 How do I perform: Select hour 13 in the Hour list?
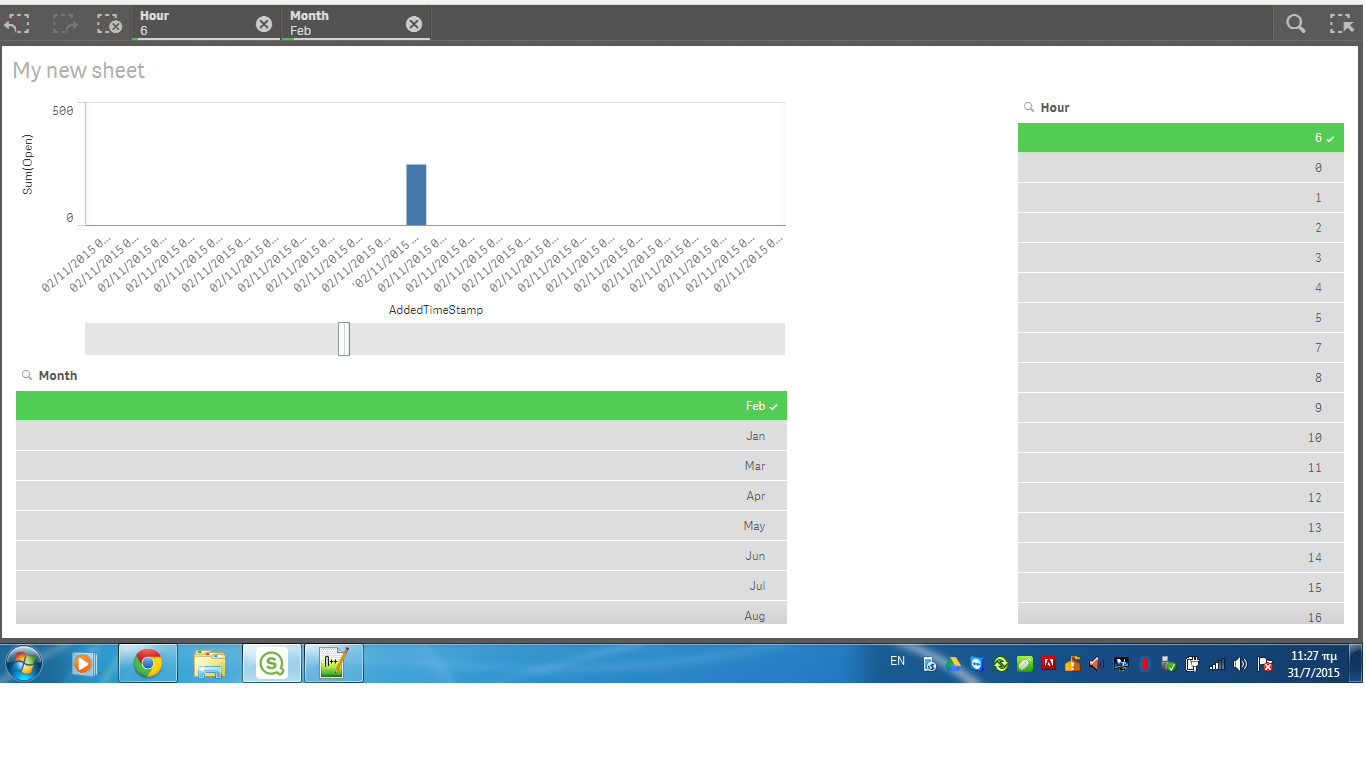click(x=1181, y=528)
